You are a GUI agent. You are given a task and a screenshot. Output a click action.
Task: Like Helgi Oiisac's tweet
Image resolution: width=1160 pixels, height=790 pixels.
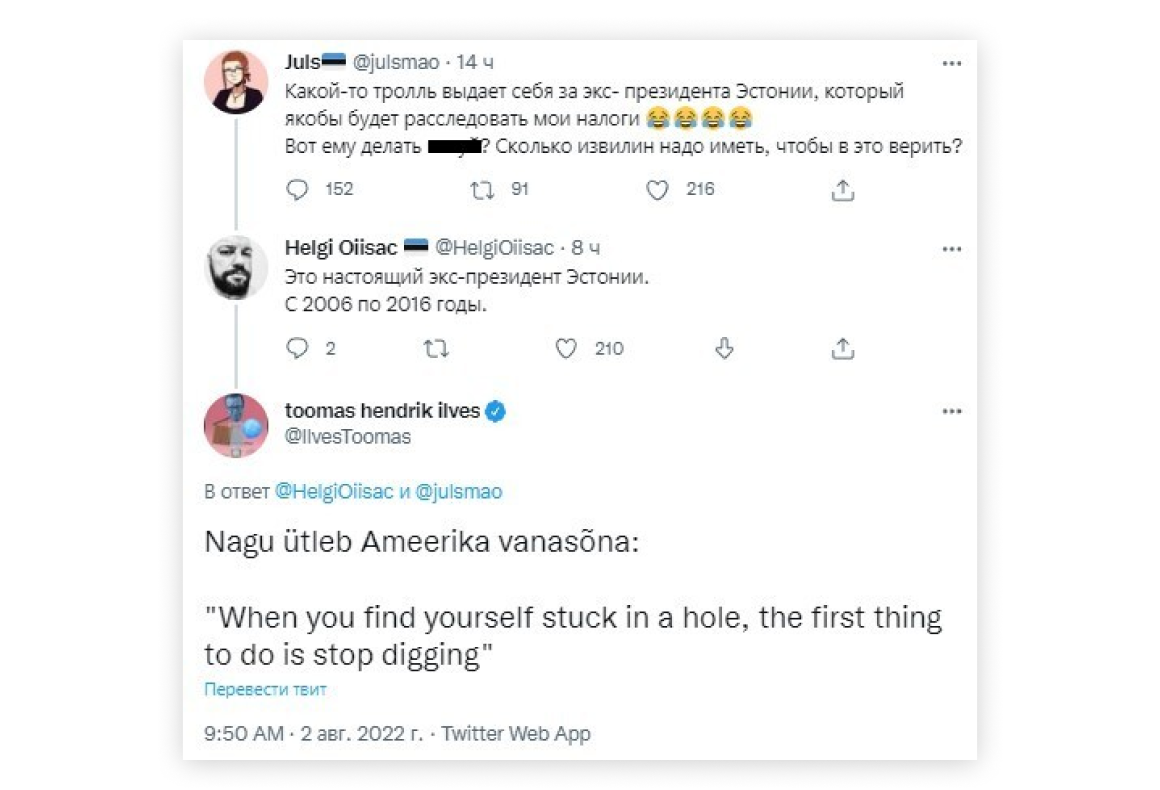coord(567,348)
